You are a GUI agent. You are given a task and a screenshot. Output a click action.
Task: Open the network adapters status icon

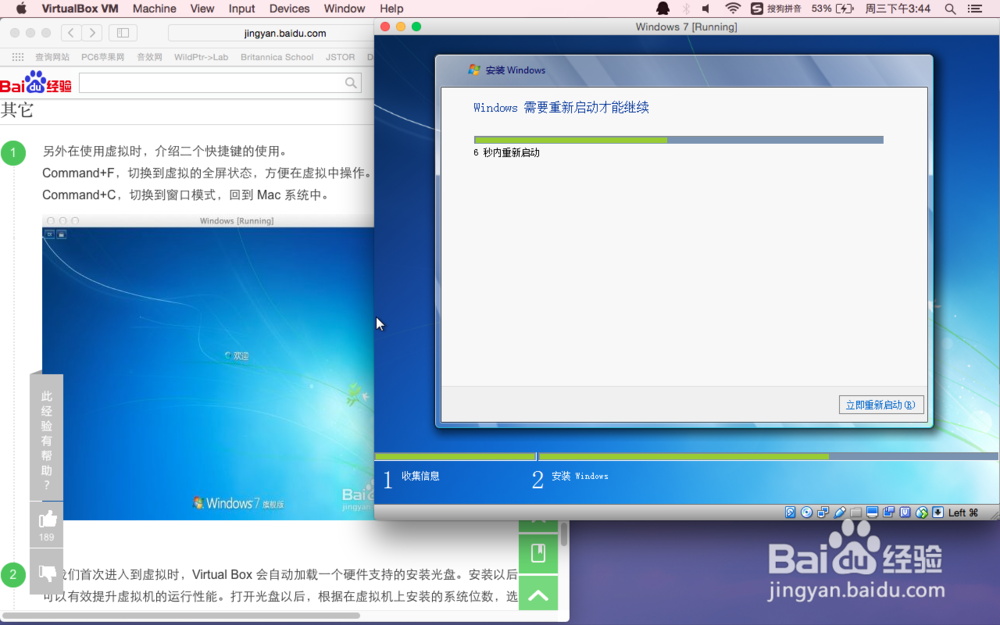[x=823, y=512]
